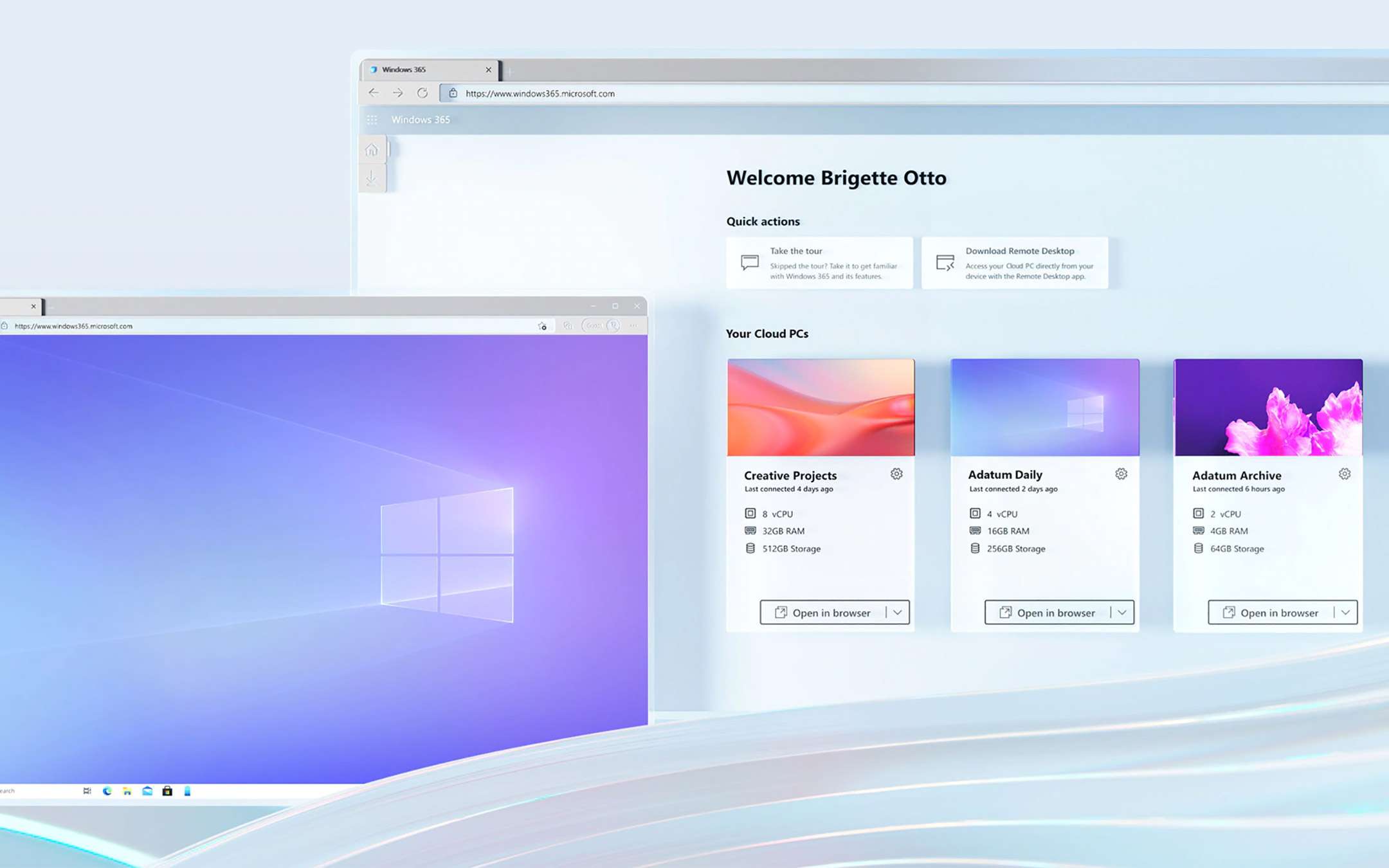The width and height of the screenshot is (1389, 868).
Task: Open a new tab with the plus button
Action: point(510,71)
